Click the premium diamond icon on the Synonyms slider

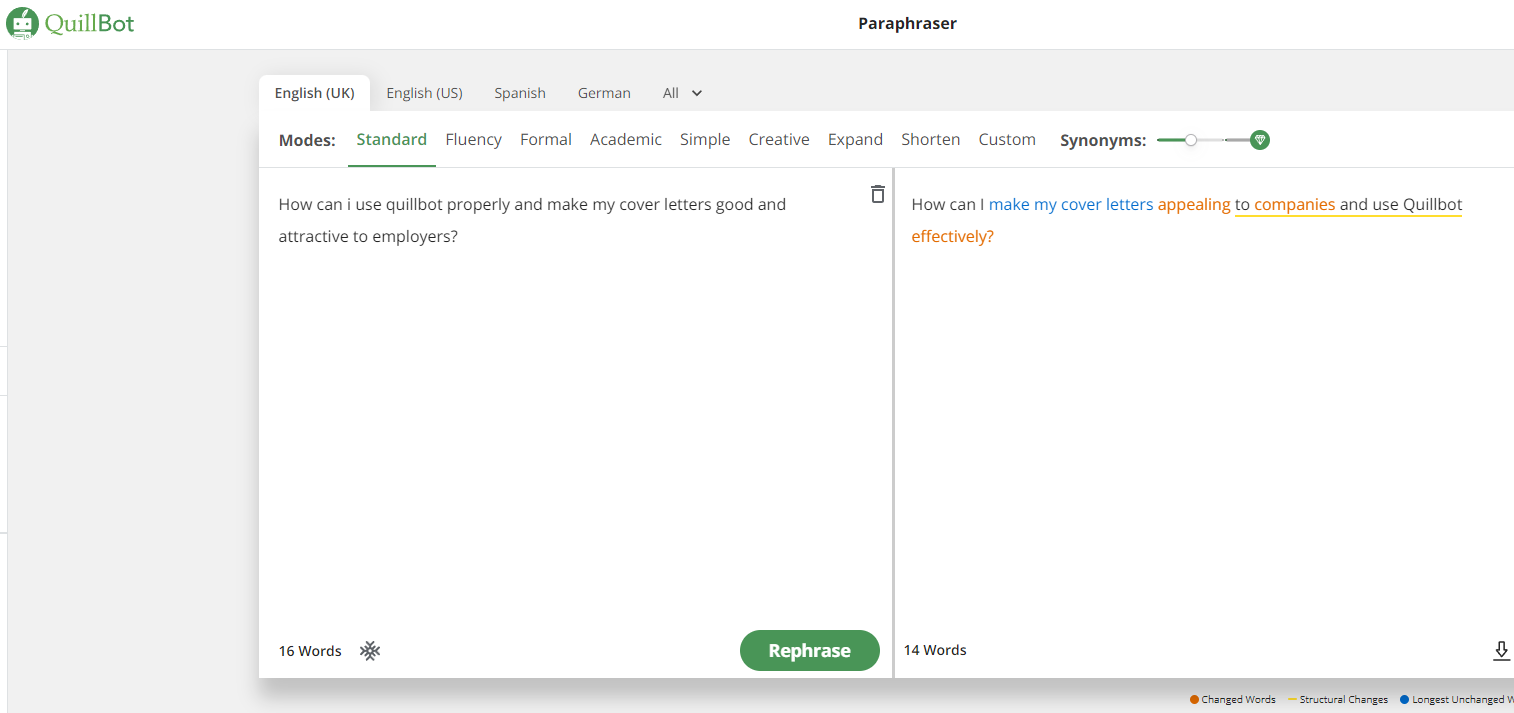click(1260, 140)
